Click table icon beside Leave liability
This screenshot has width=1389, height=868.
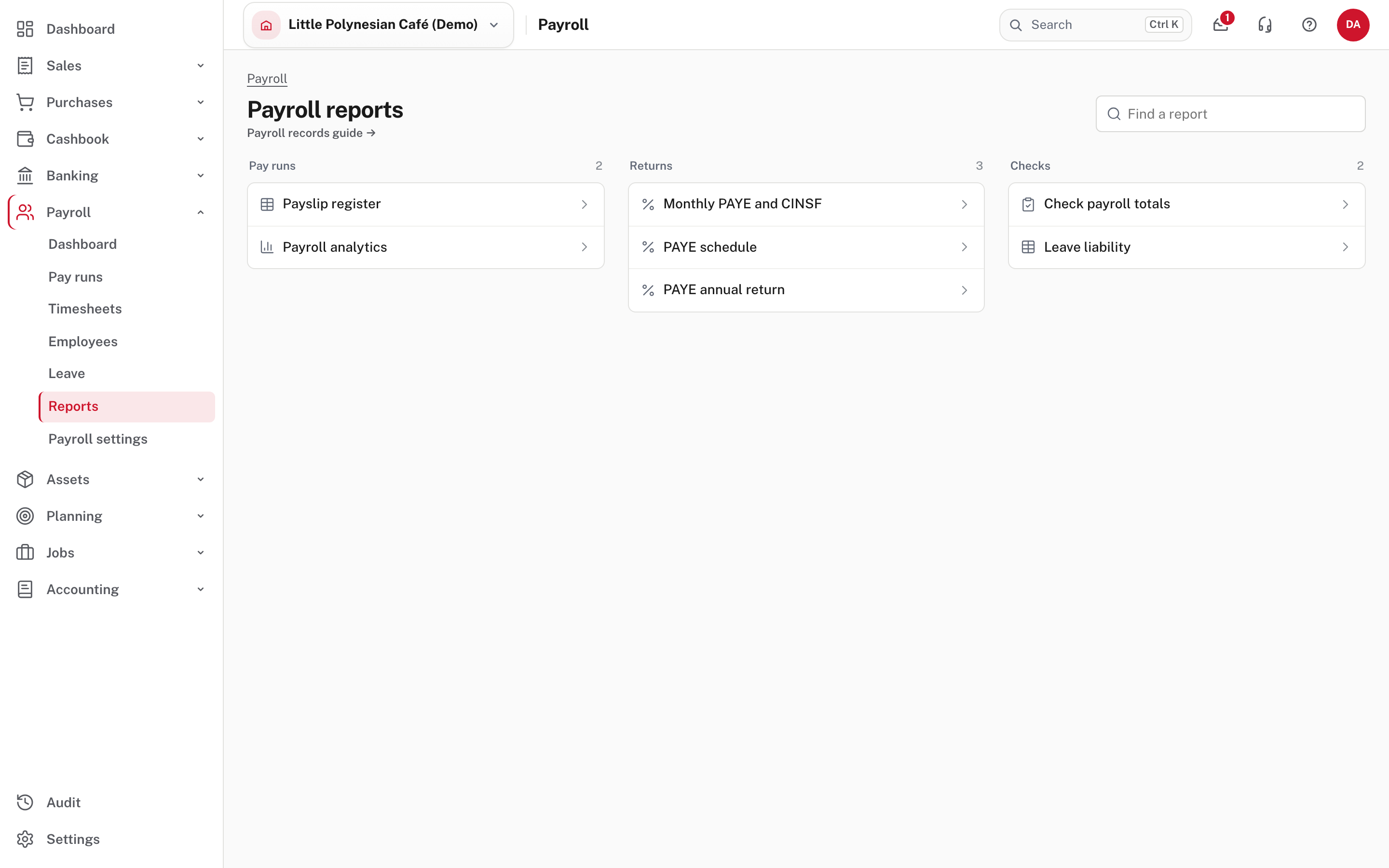click(1028, 247)
